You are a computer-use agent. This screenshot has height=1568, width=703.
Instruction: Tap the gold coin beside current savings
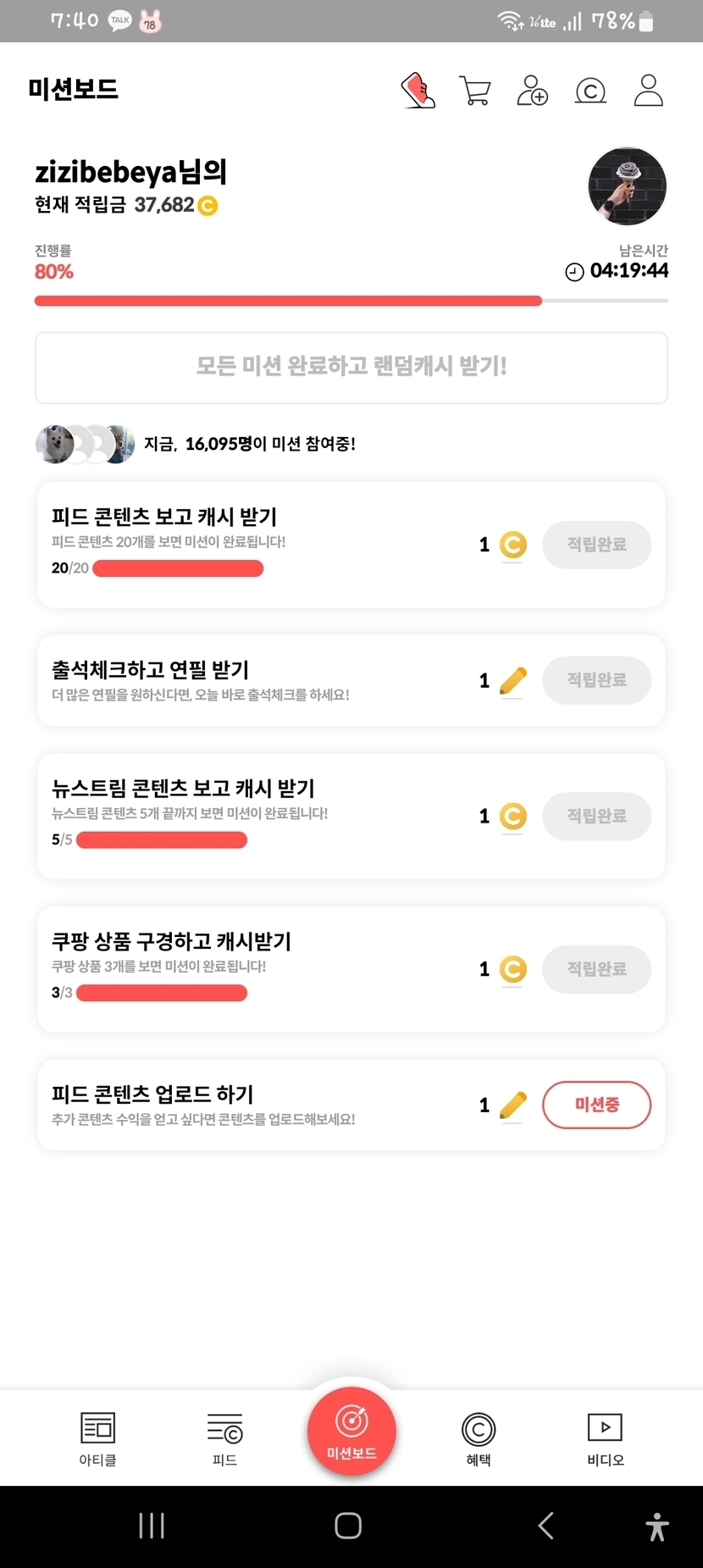[208, 205]
